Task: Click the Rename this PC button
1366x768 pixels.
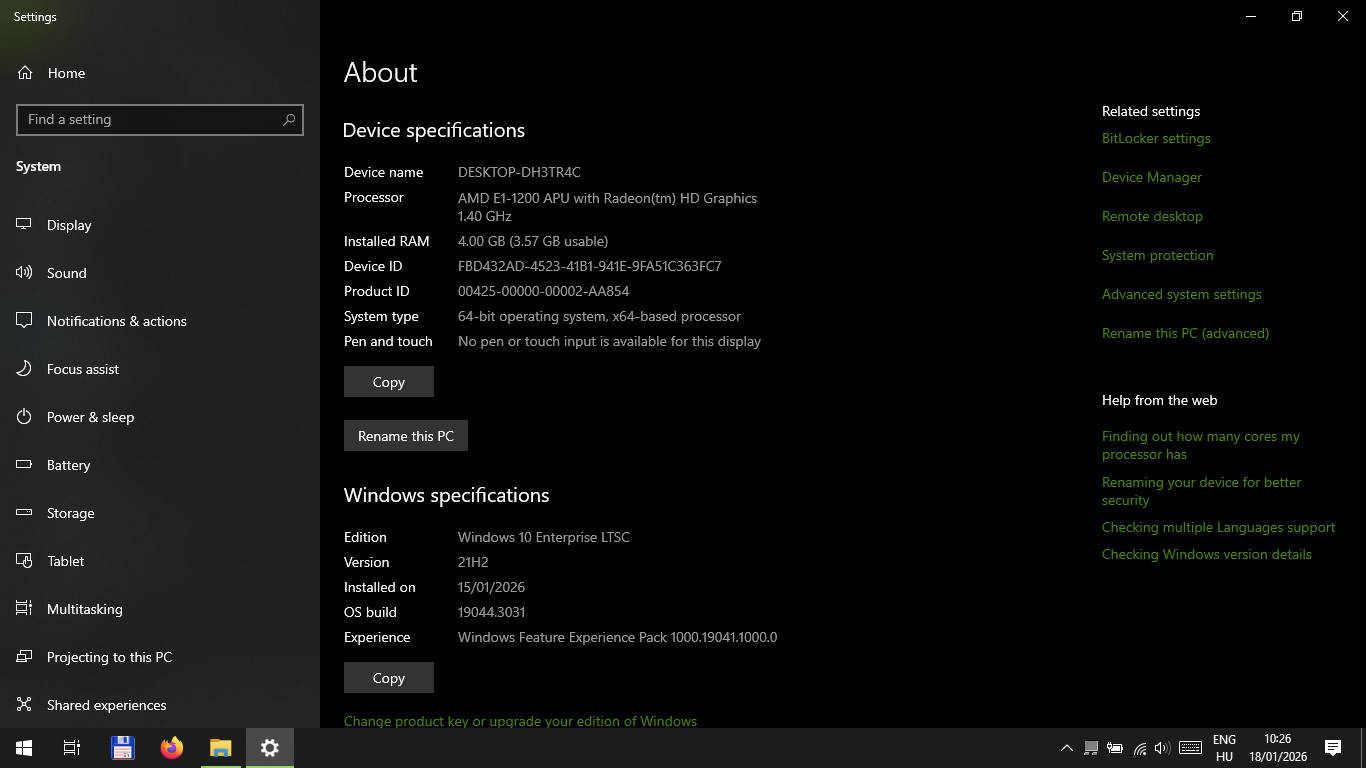Action: 406,436
